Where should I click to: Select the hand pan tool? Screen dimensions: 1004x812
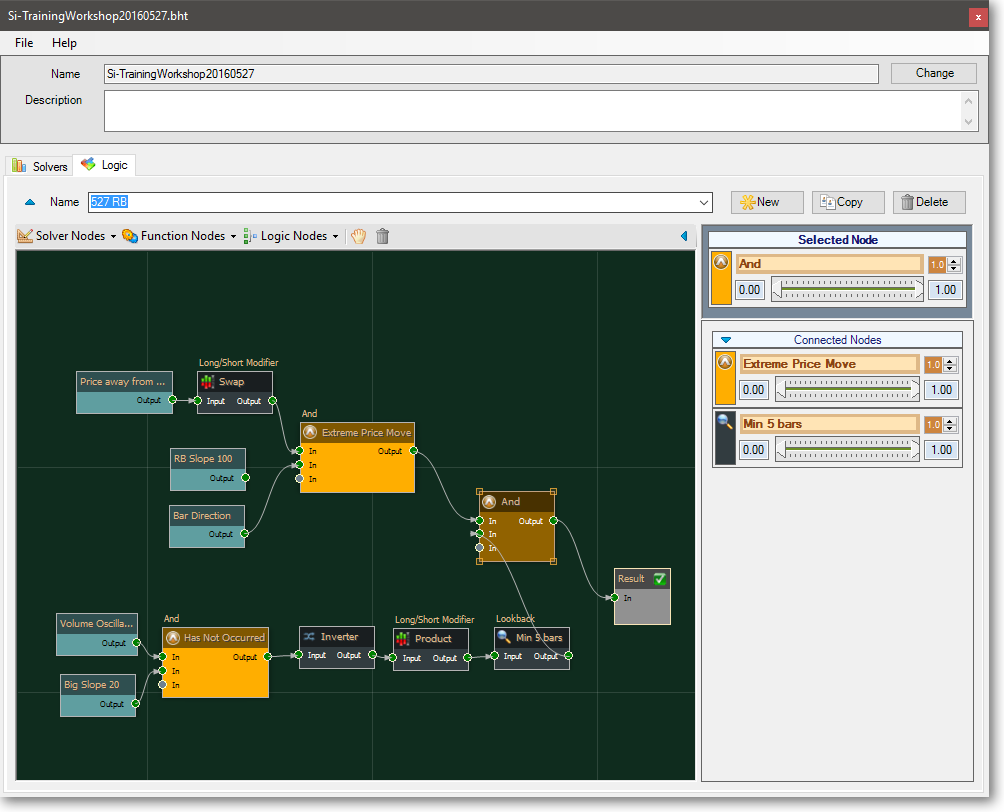point(358,236)
